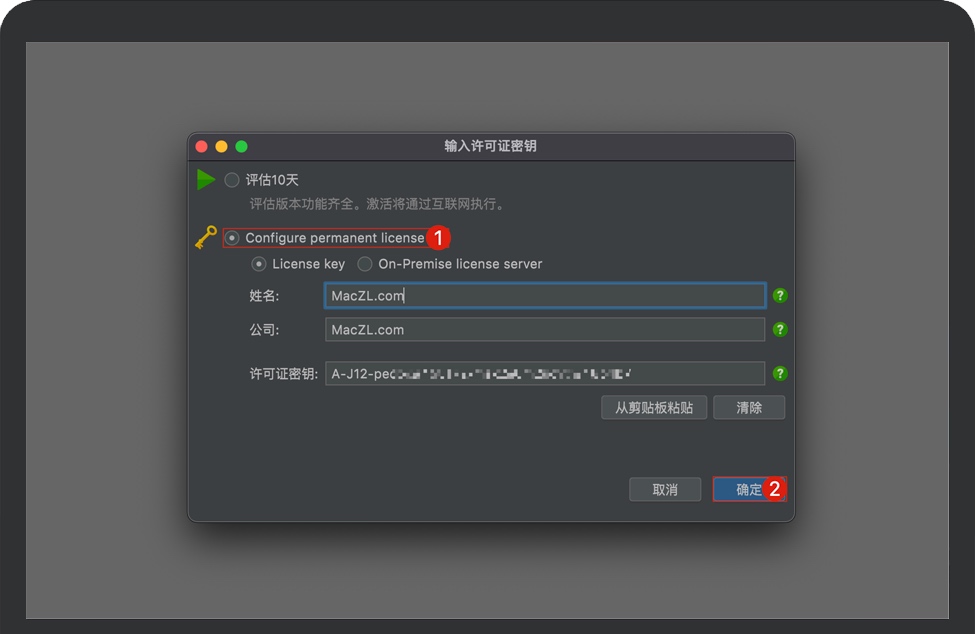This screenshot has width=975, height=634.
Task: Click the 取消 cancel button
Action: click(665, 490)
